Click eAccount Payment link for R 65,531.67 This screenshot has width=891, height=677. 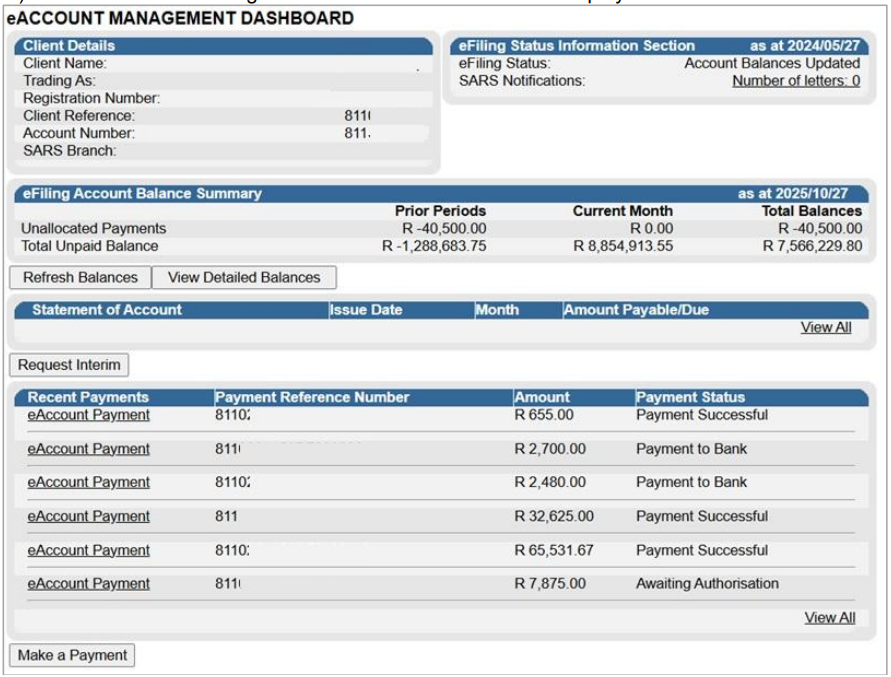tap(88, 550)
